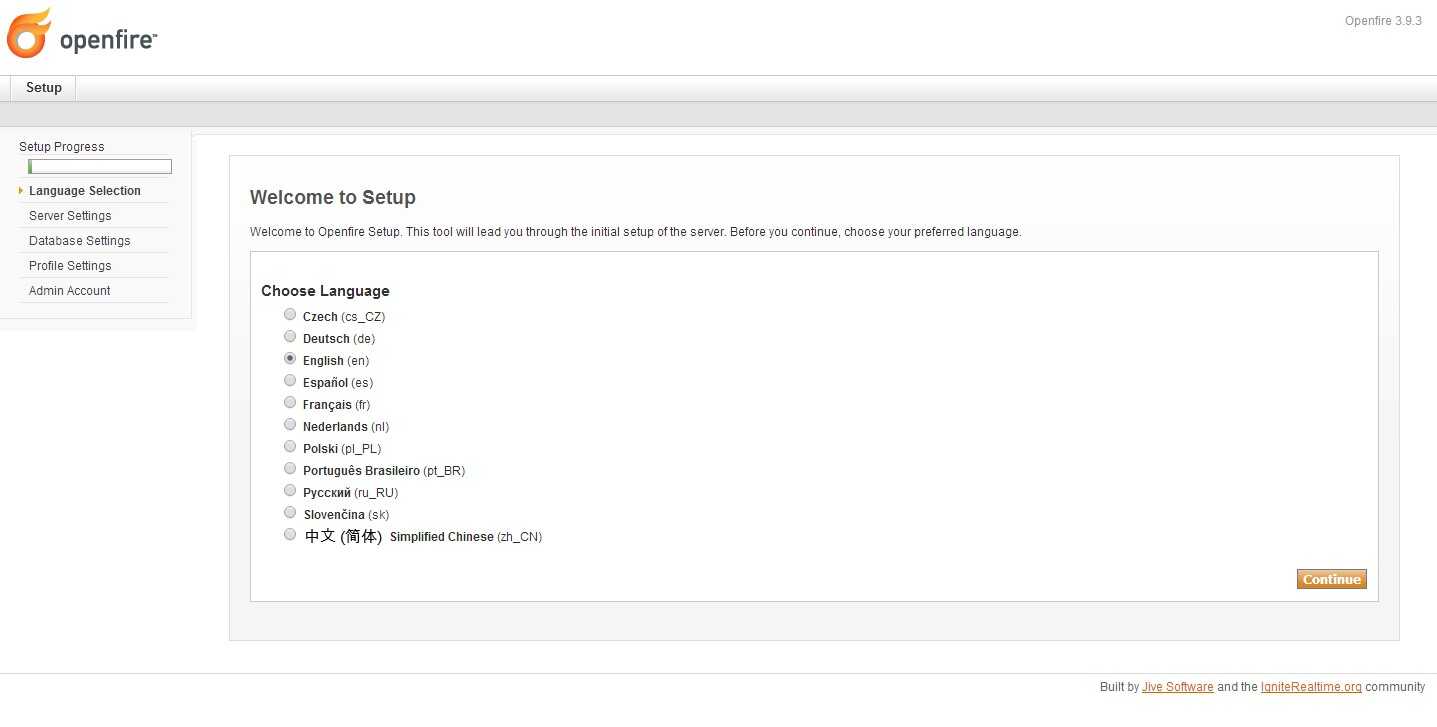Go to Database Settings step in sidebar
The width and height of the screenshot is (1437, 727).
[80, 241]
